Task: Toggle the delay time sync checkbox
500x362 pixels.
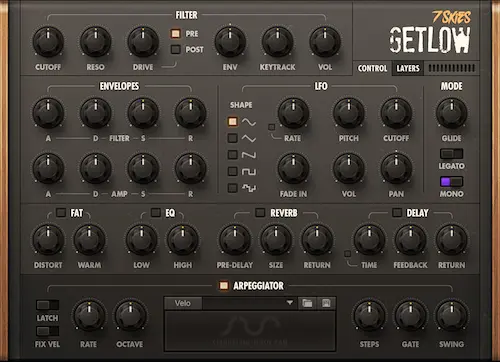Action: pyautogui.click(x=347, y=254)
